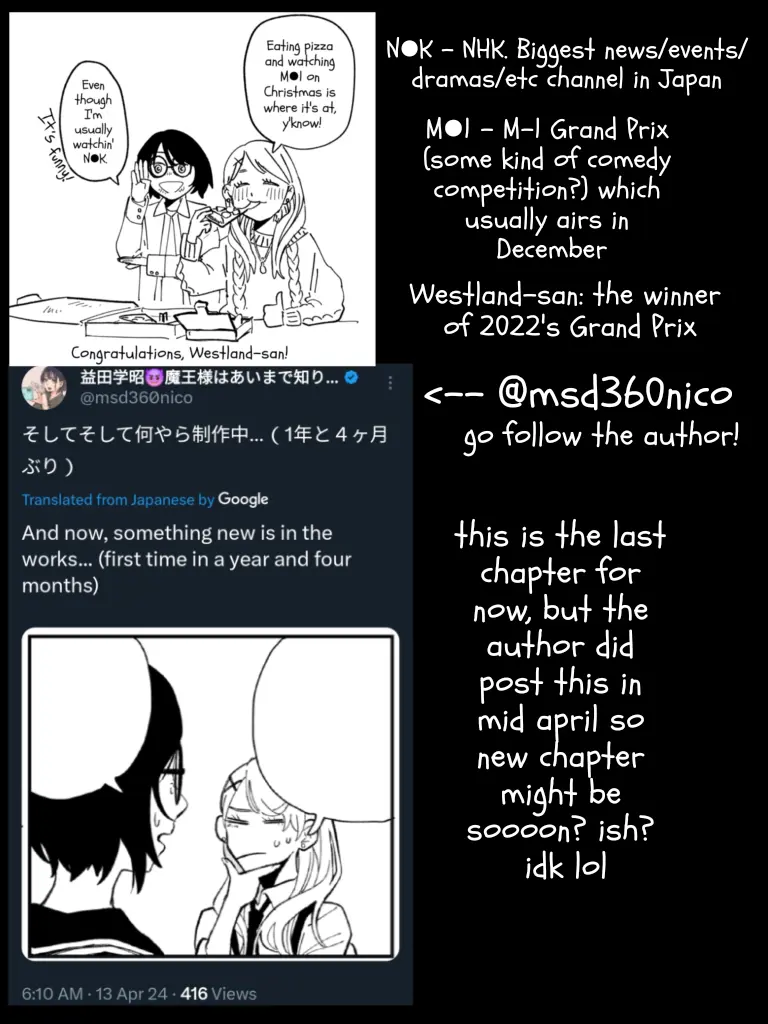Open the three-dot more options menu
The width and height of the screenshot is (768, 1024).
(390, 383)
